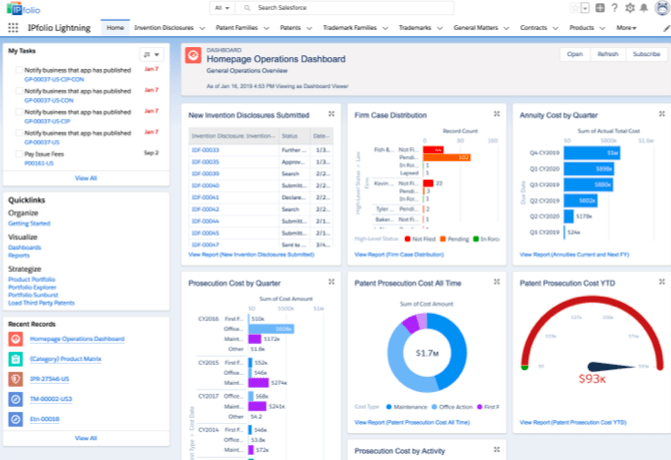Check the task linked to GP-00037-US
671x460 pixels.
click(x=19, y=133)
